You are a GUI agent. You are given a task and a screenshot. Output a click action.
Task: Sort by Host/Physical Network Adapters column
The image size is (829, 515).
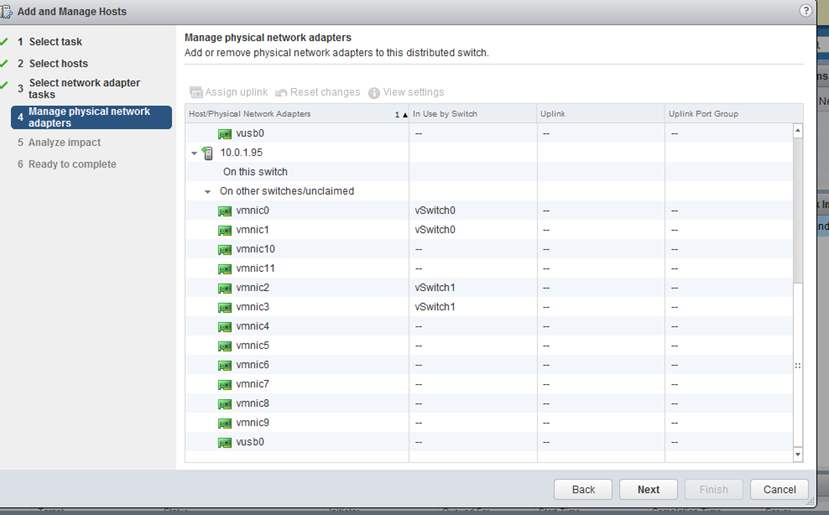(x=297, y=114)
